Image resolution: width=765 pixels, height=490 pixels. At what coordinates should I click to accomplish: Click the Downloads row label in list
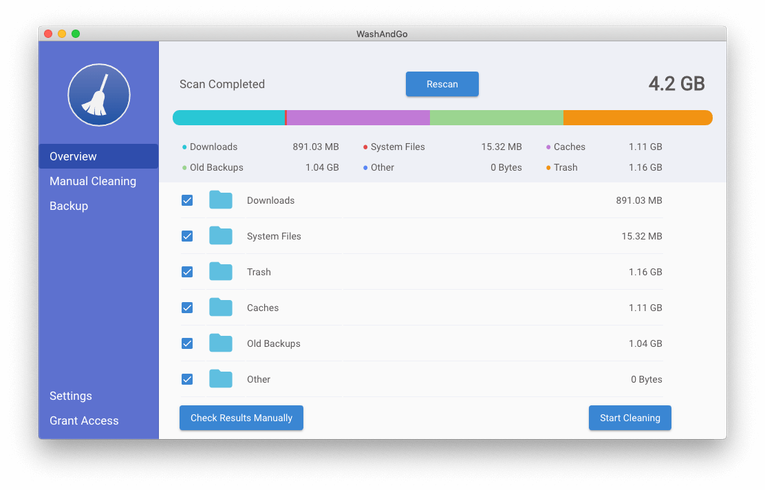(x=271, y=201)
